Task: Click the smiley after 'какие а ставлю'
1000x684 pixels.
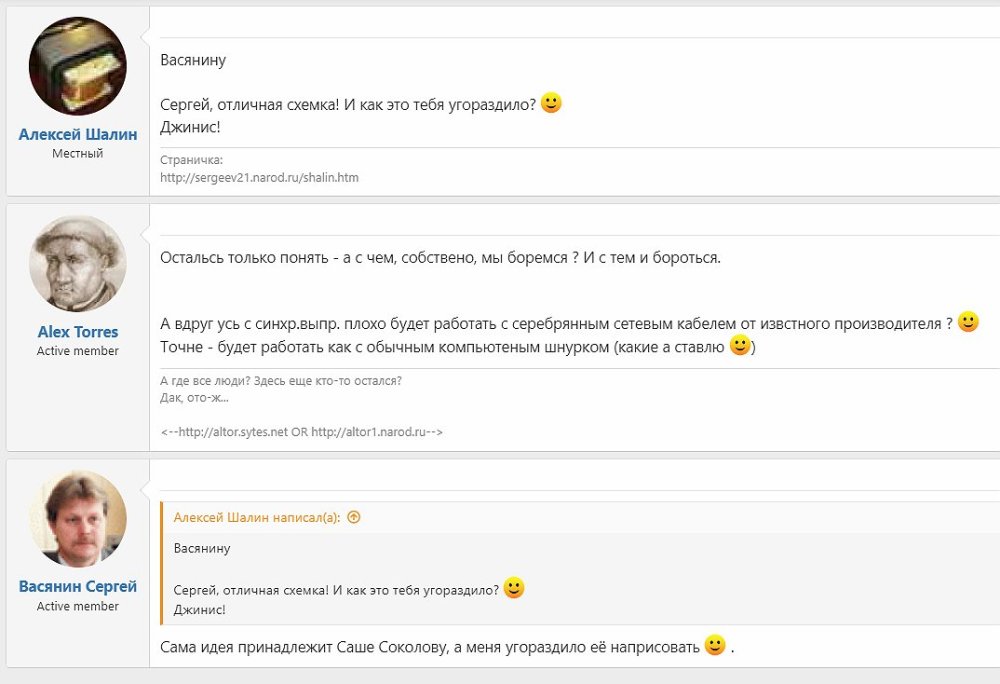Action: 740,346
